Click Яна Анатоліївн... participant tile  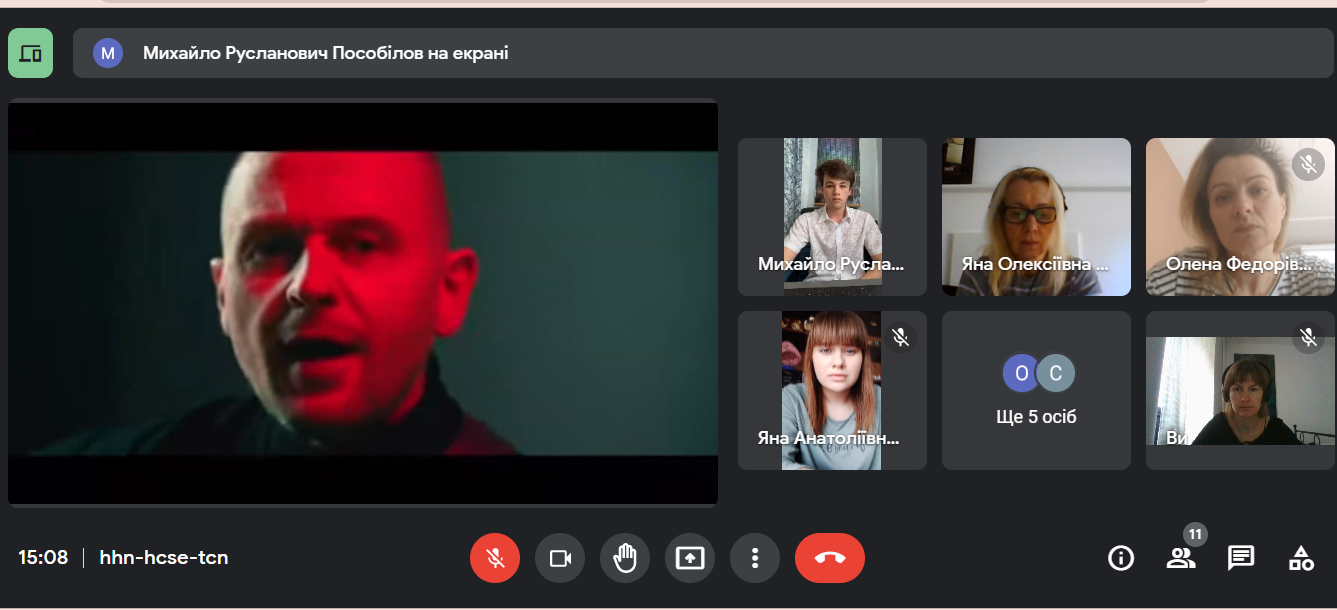coord(832,390)
